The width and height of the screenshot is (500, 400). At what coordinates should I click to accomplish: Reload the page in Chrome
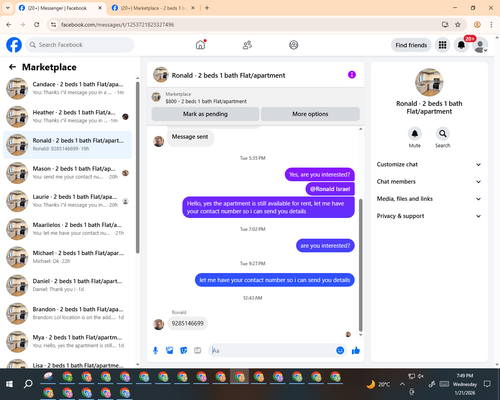pos(37,24)
